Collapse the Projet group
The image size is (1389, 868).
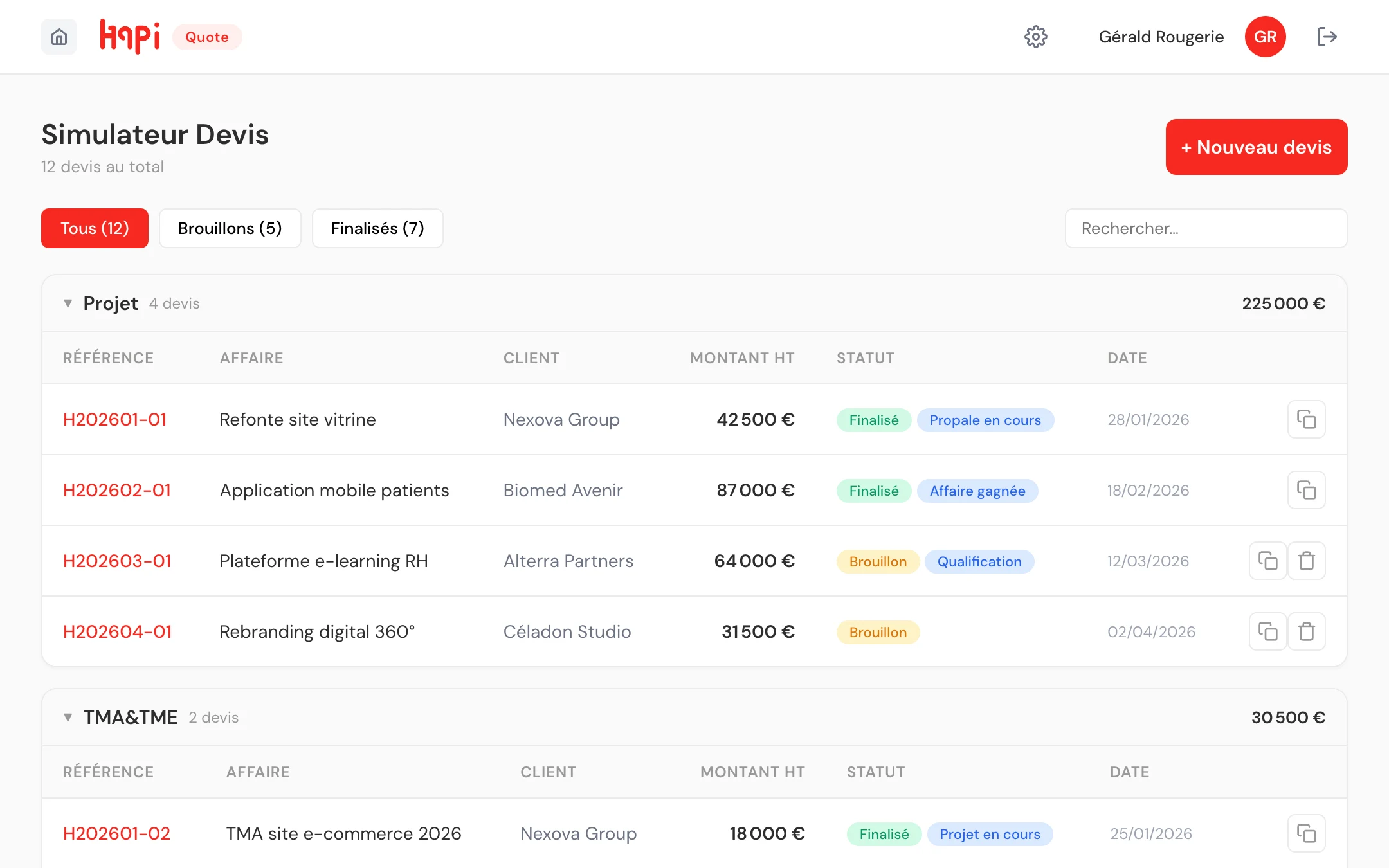point(68,303)
